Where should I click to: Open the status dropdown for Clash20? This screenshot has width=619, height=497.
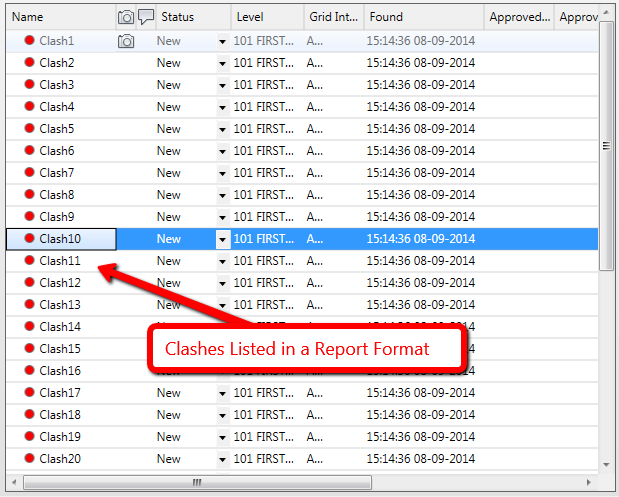[223, 459]
